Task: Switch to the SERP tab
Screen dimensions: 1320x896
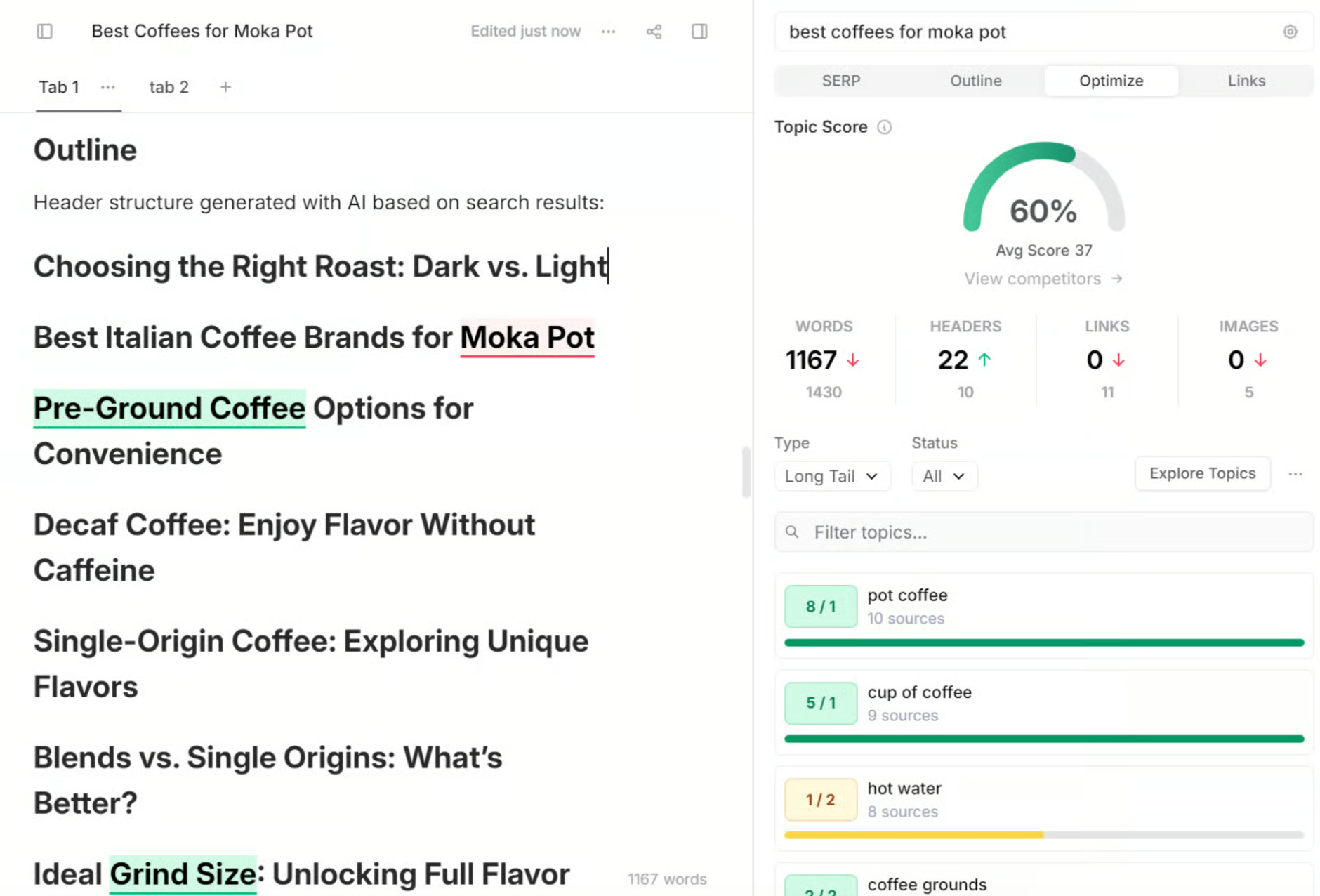Action: 840,81
